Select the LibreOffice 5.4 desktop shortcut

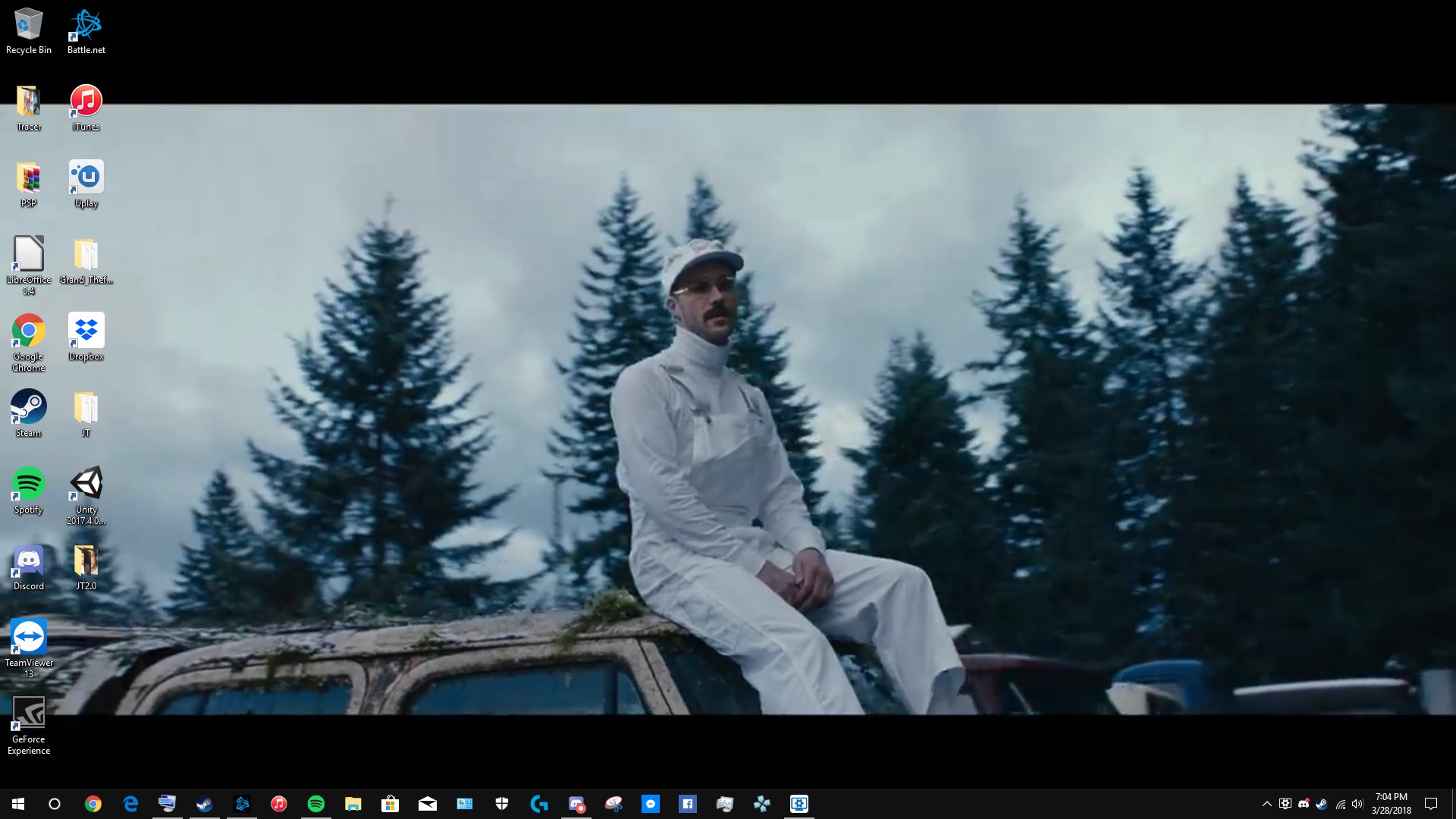[x=29, y=262]
